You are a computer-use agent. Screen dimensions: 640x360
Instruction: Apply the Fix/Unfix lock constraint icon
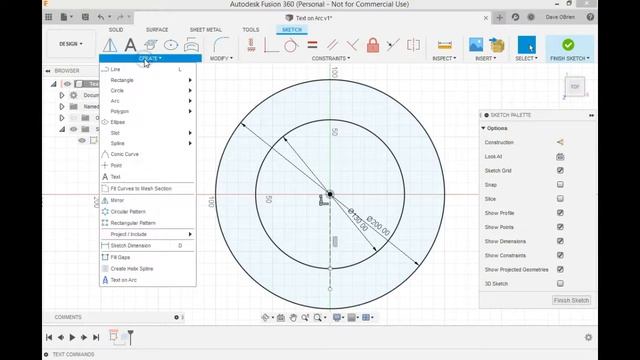(x=373, y=45)
